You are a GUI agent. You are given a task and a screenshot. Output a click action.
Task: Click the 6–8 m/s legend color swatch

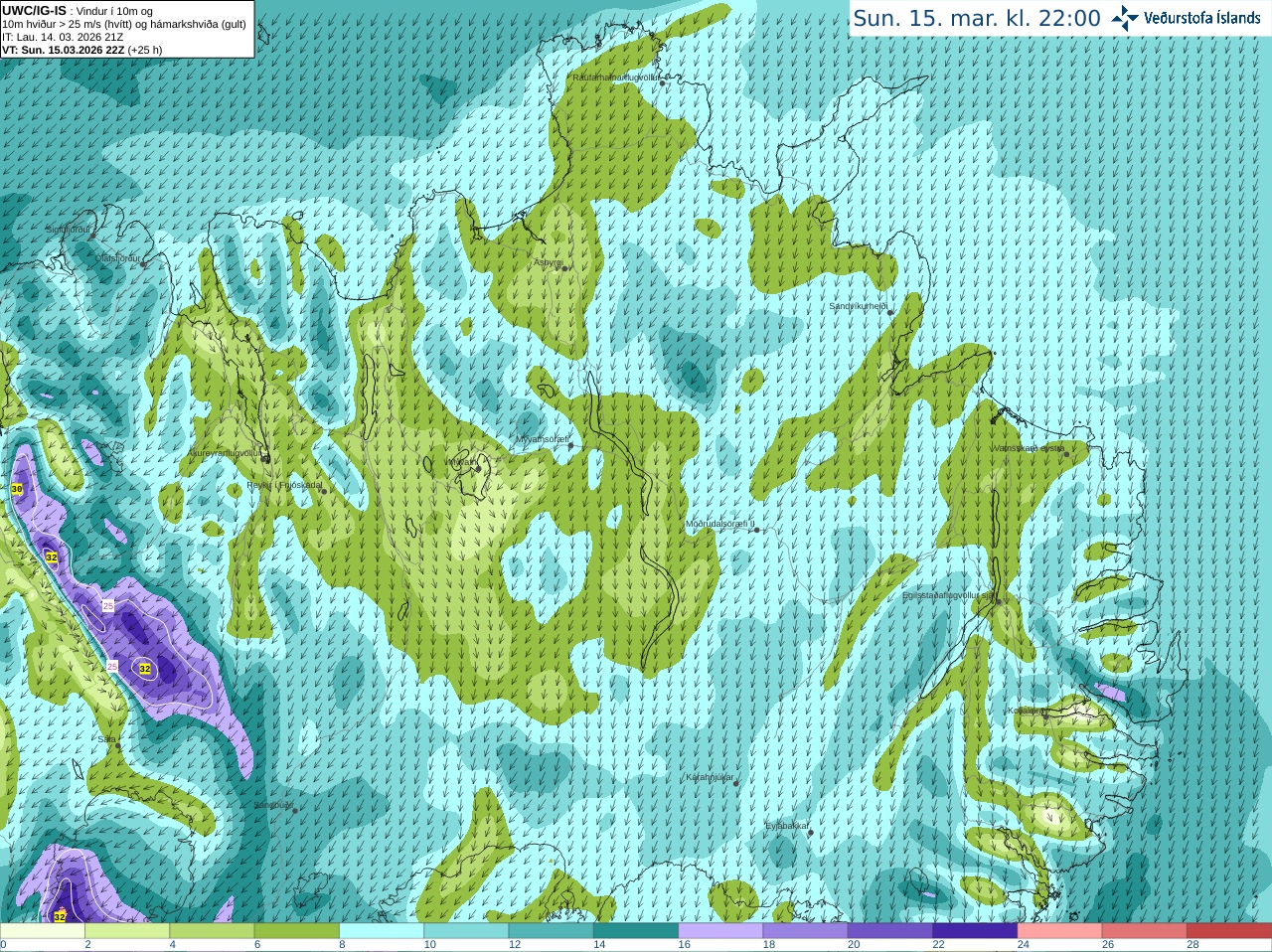coord(297,931)
